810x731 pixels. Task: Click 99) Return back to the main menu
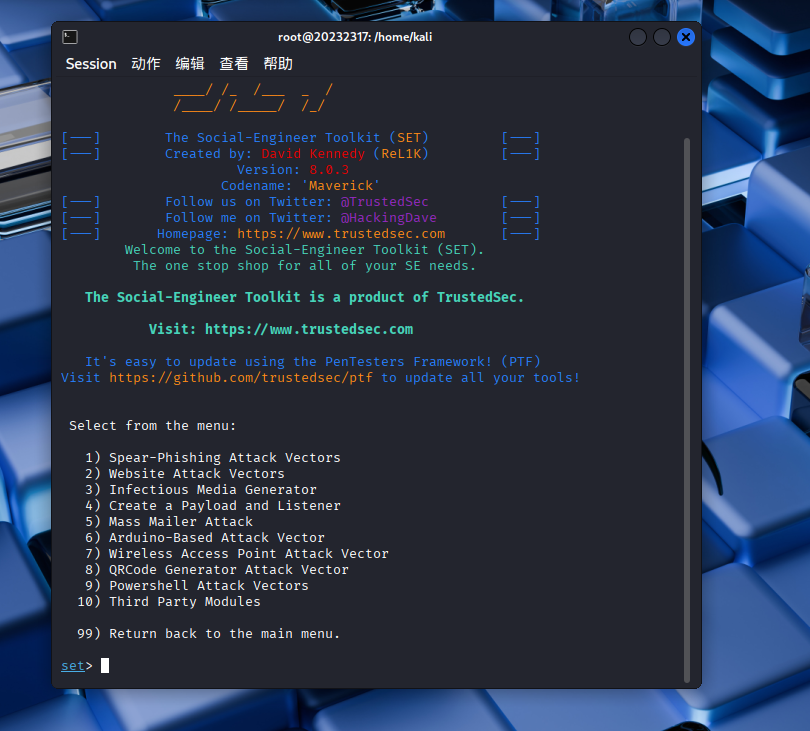pos(209,634)
